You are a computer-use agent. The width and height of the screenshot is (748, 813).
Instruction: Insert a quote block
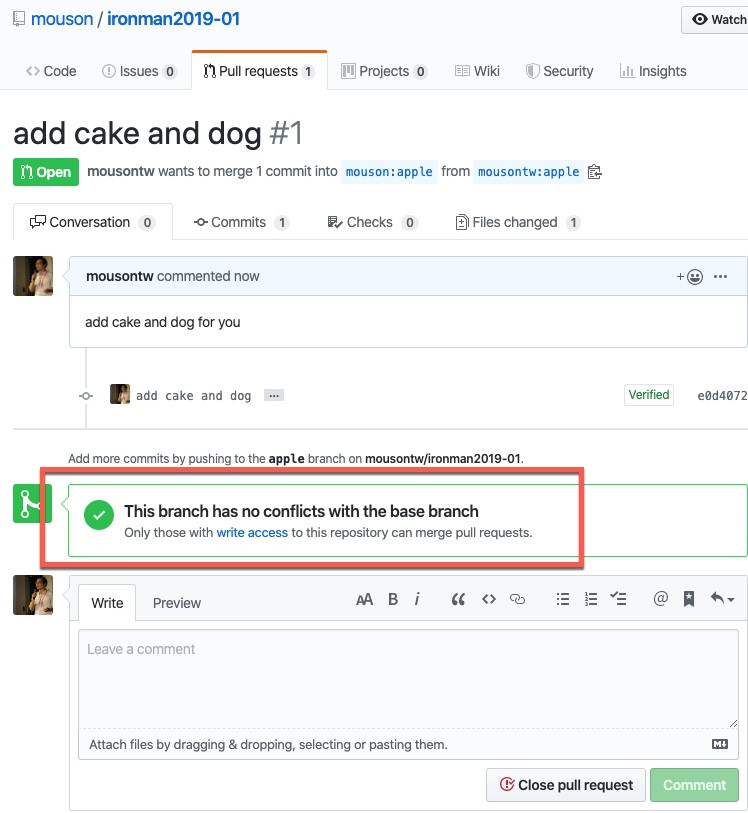point(458,599)
